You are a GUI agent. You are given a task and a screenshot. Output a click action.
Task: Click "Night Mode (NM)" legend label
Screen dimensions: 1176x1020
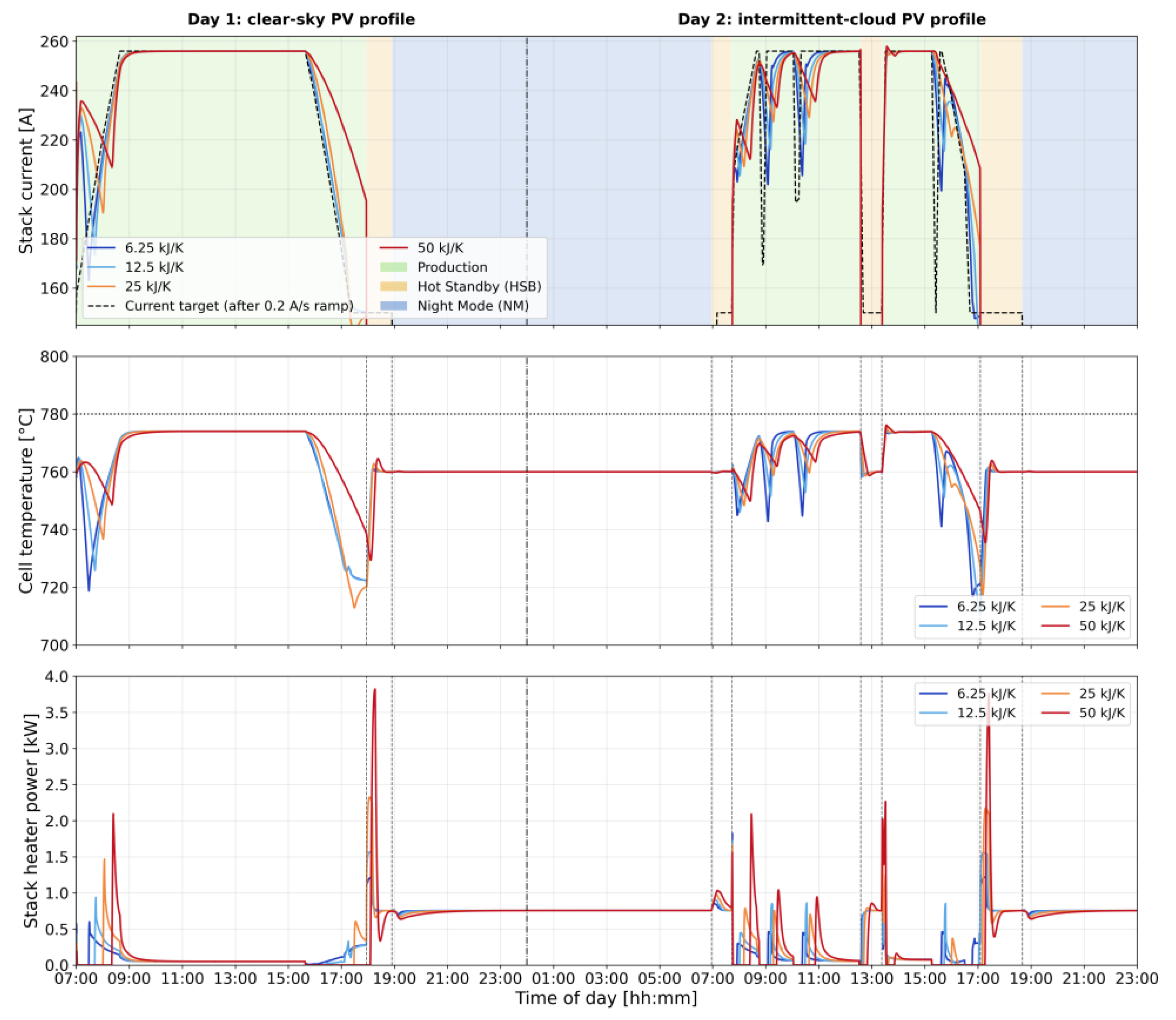pyautogui.click(x=473, y=306)
